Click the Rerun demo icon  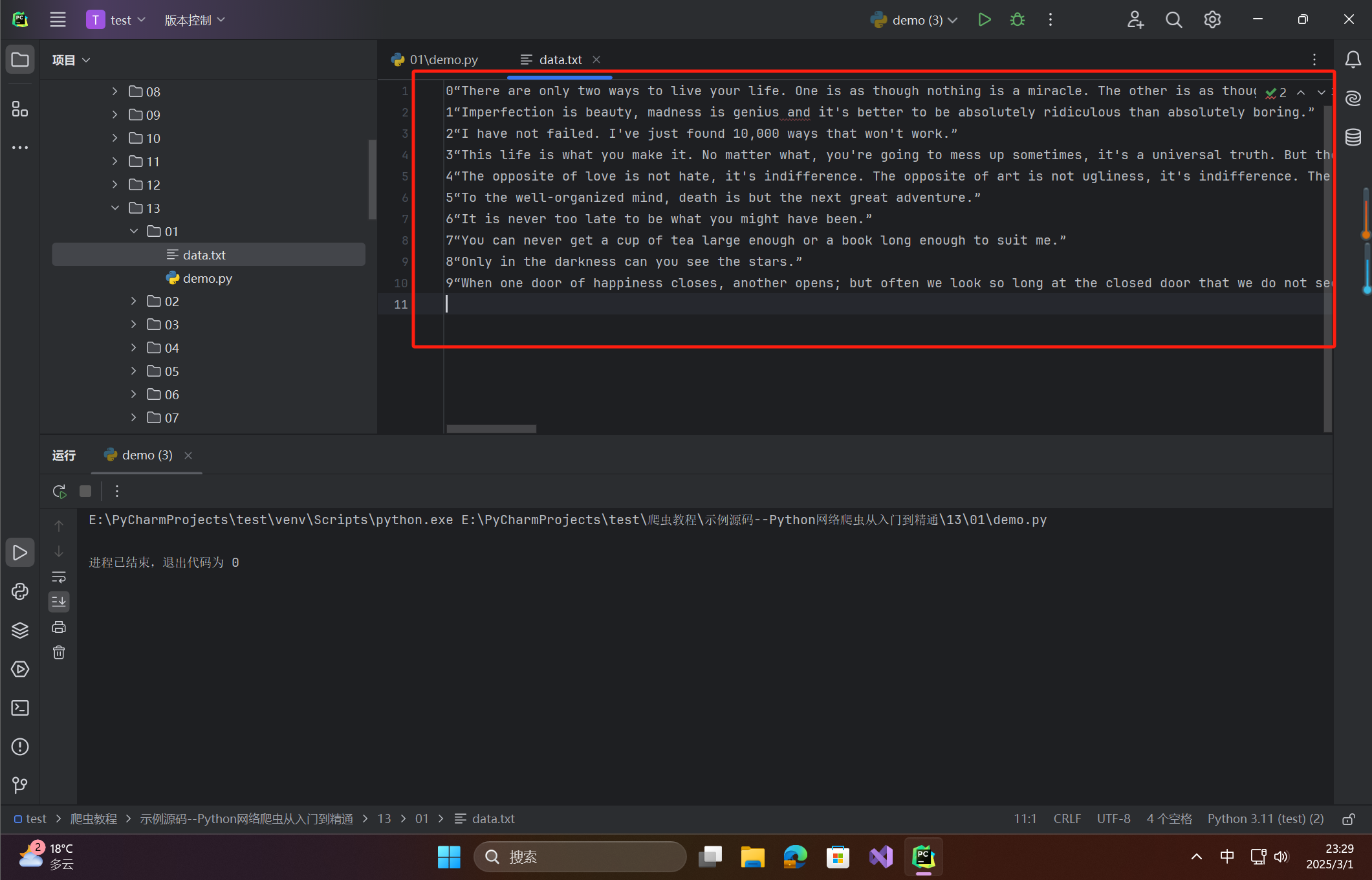coord(60,491)
